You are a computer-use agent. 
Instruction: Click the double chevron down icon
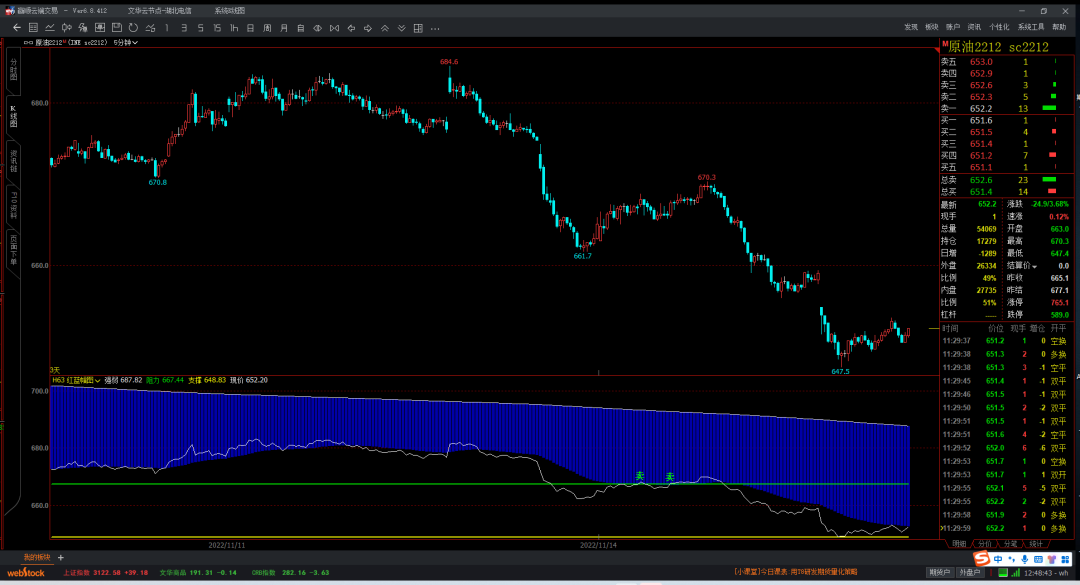click(402, 28)
